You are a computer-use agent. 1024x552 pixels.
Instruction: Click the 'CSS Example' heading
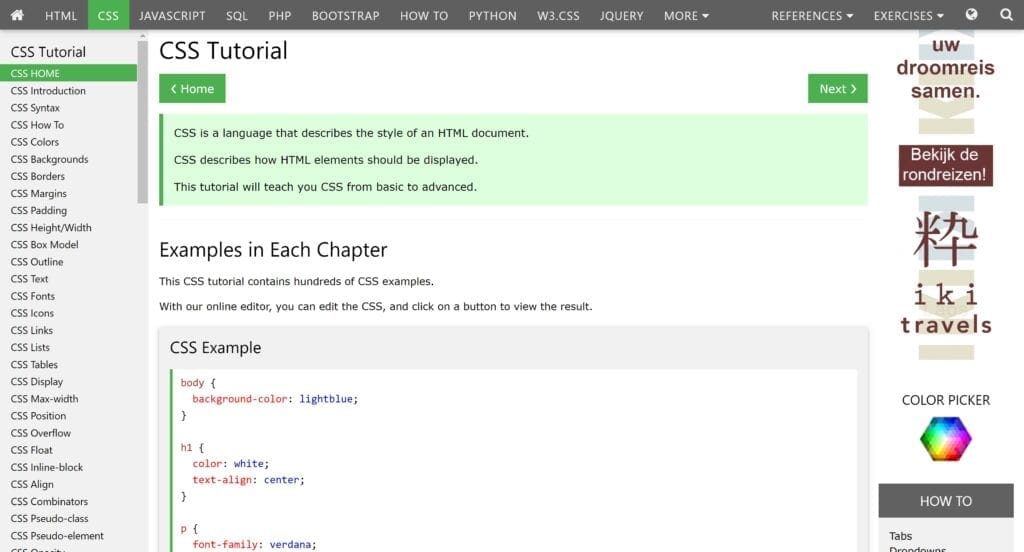216,348
